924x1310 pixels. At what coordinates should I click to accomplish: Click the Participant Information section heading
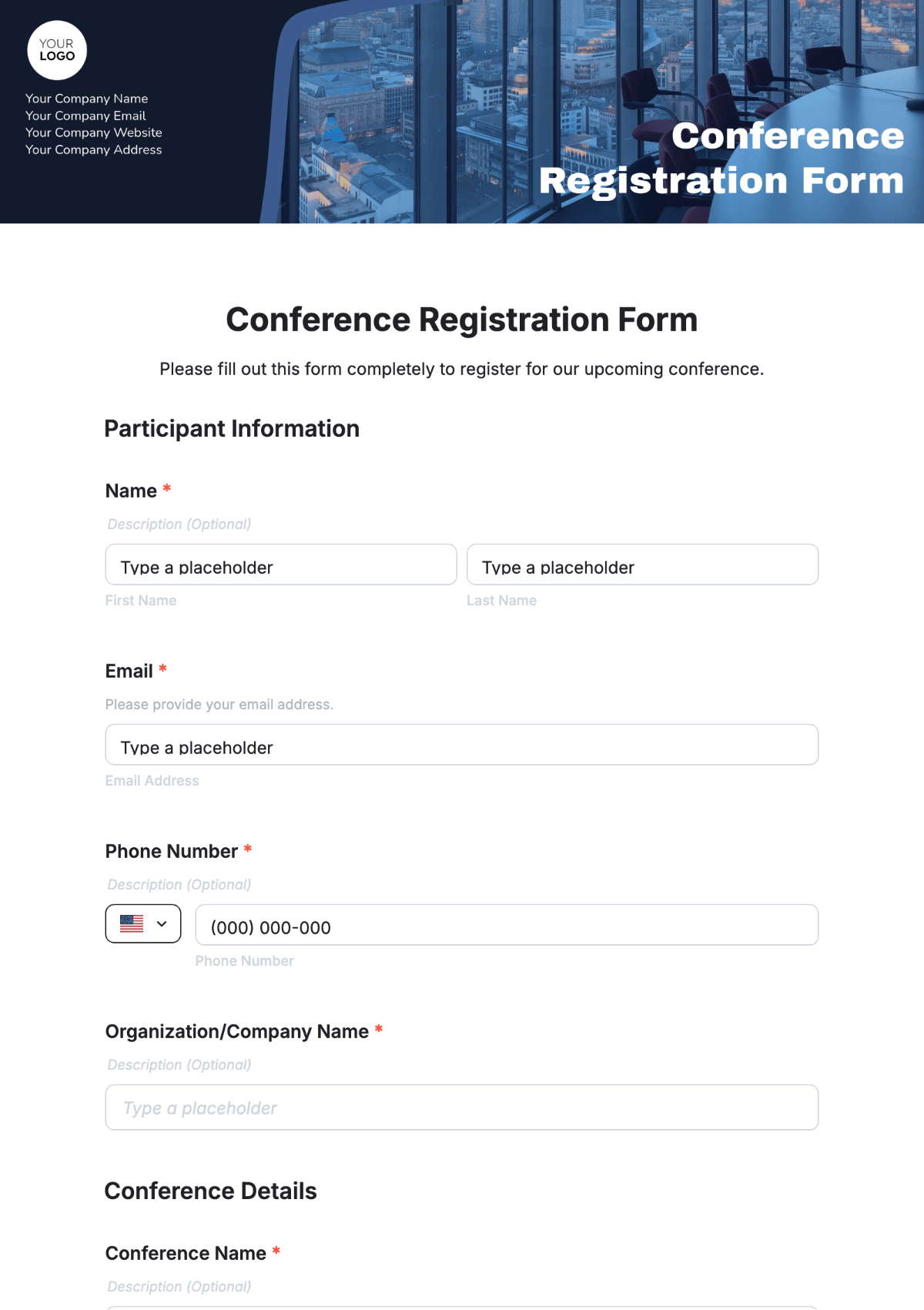pyautogui.click(x=232, y=428)
